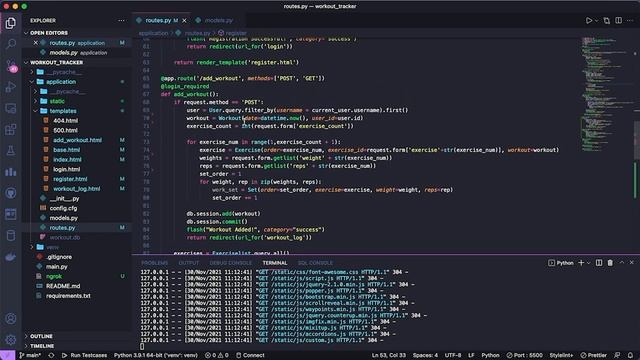640x360 pixels.
Task: Open the terminal launch profile dropdown arrow
Action: pyautogui.click(x=588, y=263)
